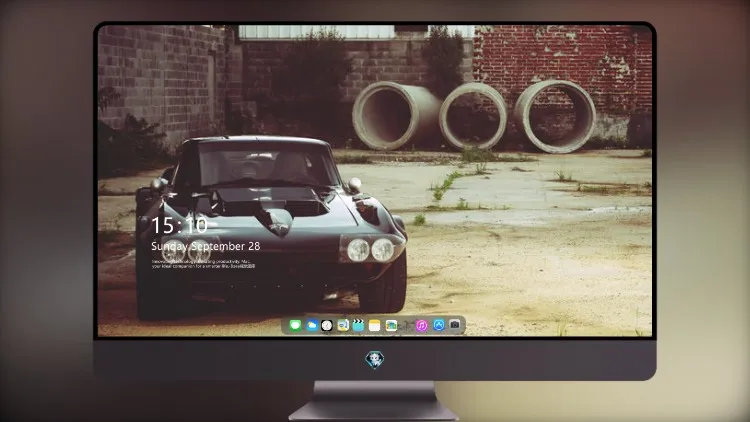750x422 pixels.
Task: Launch the Camera app from dock
Action: 455,324
